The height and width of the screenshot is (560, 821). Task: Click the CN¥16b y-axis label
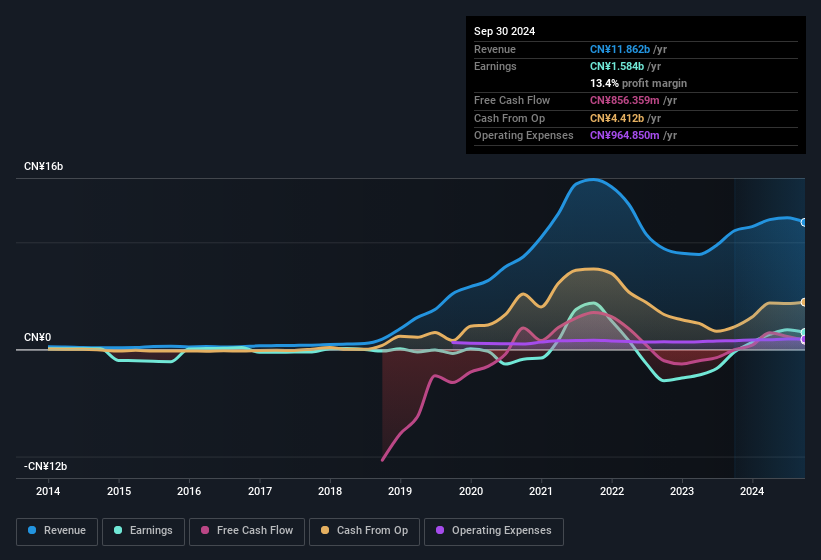tap(43, 166)
